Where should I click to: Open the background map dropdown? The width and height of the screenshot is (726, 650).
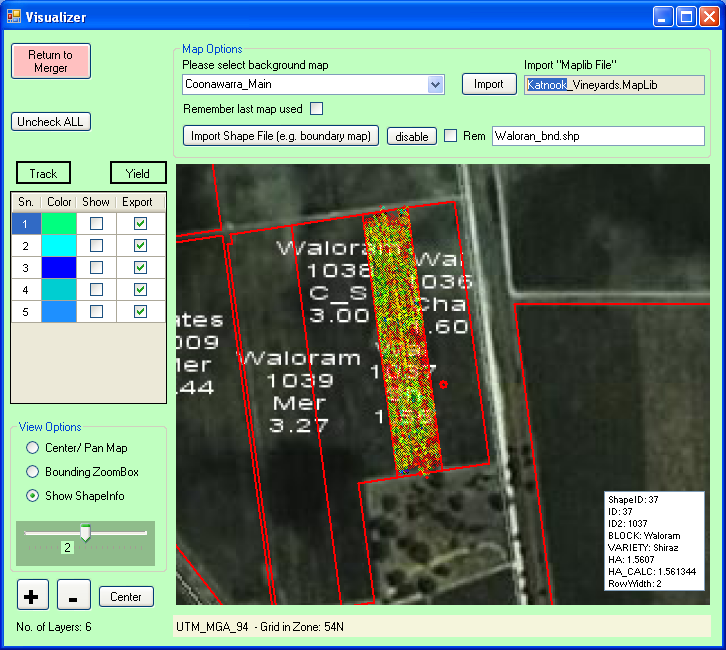435,85
